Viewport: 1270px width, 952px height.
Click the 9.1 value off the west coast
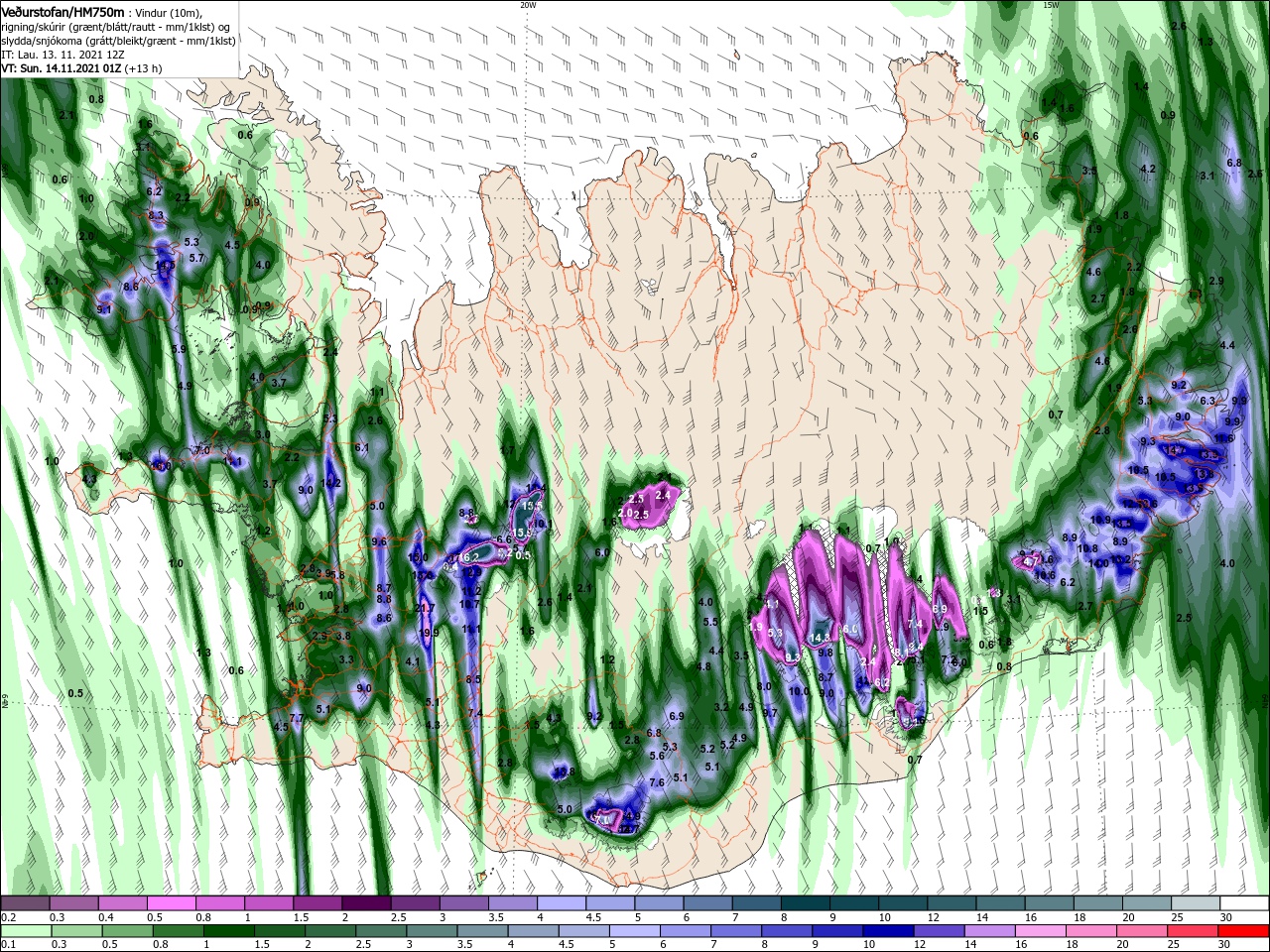[x=104, y=310]
